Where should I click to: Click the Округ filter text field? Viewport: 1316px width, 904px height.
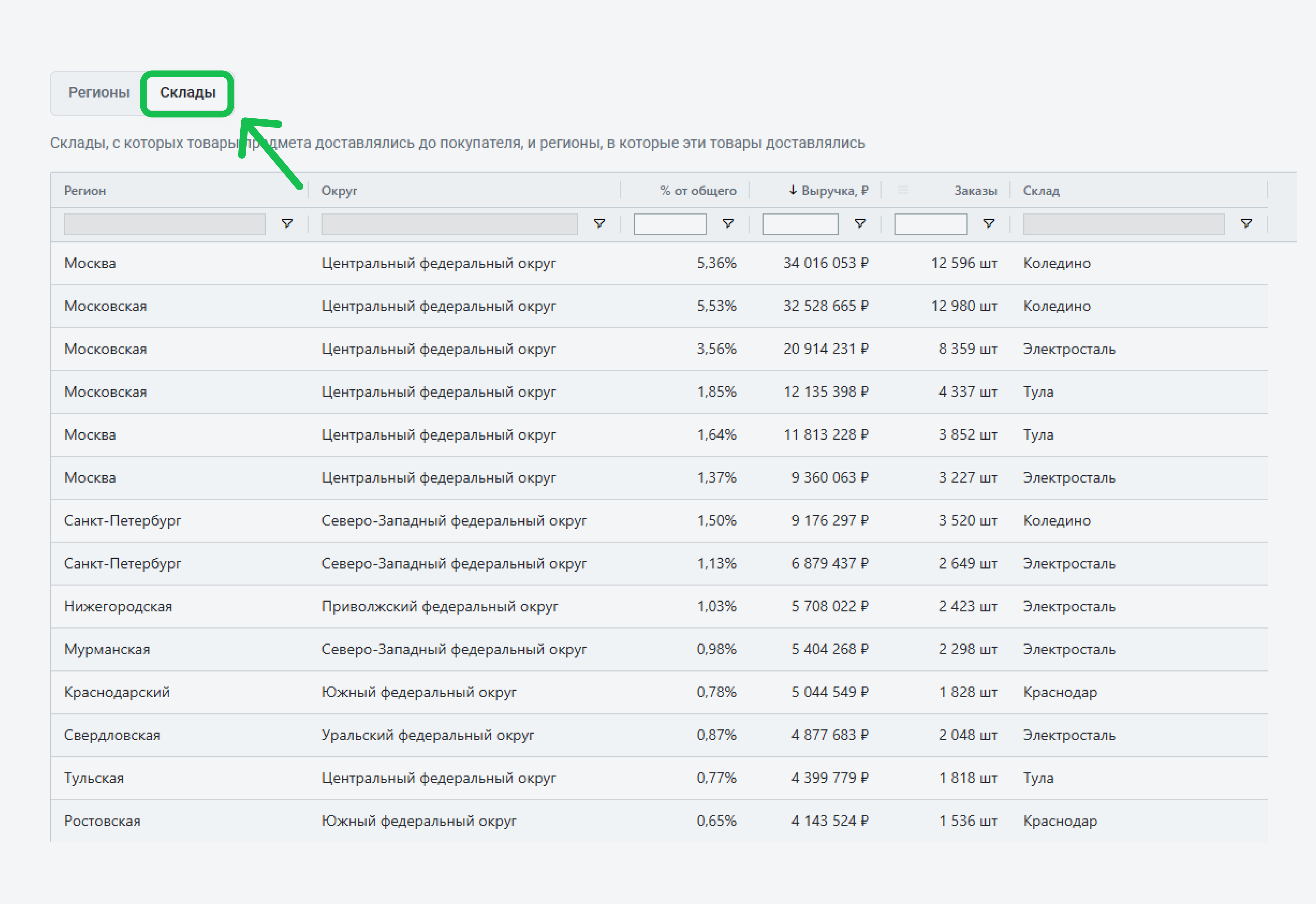[449, 224]
